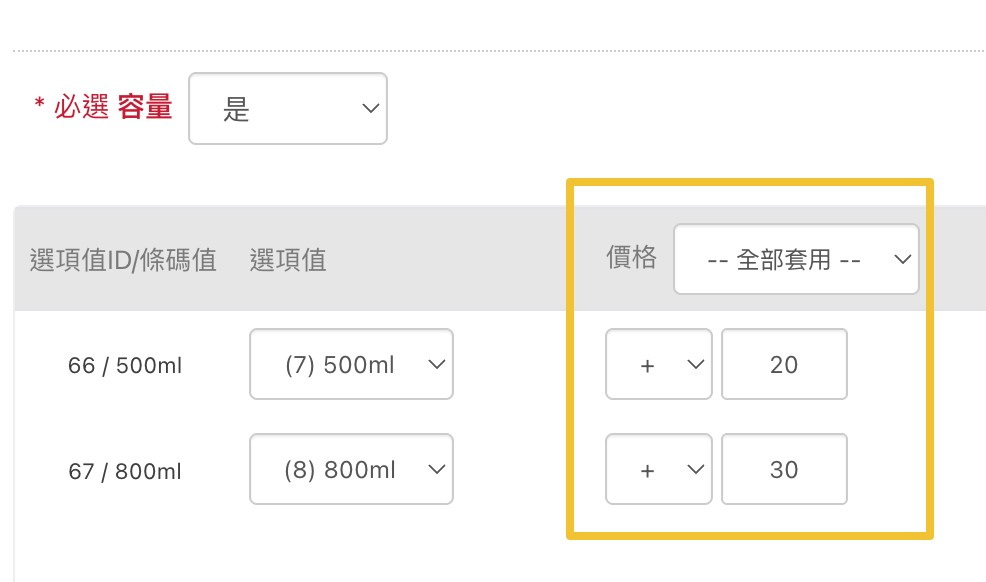This screenshot has width=986, height=582.
Task: Click chevron arrow on (8) 800ml select
Action: pos(436,469)
